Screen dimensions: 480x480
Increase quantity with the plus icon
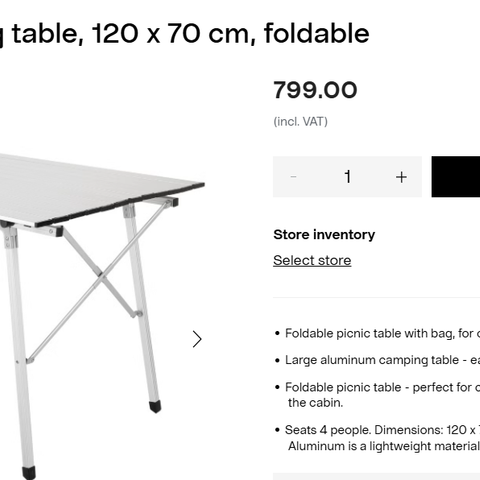(x=401, y=177)
